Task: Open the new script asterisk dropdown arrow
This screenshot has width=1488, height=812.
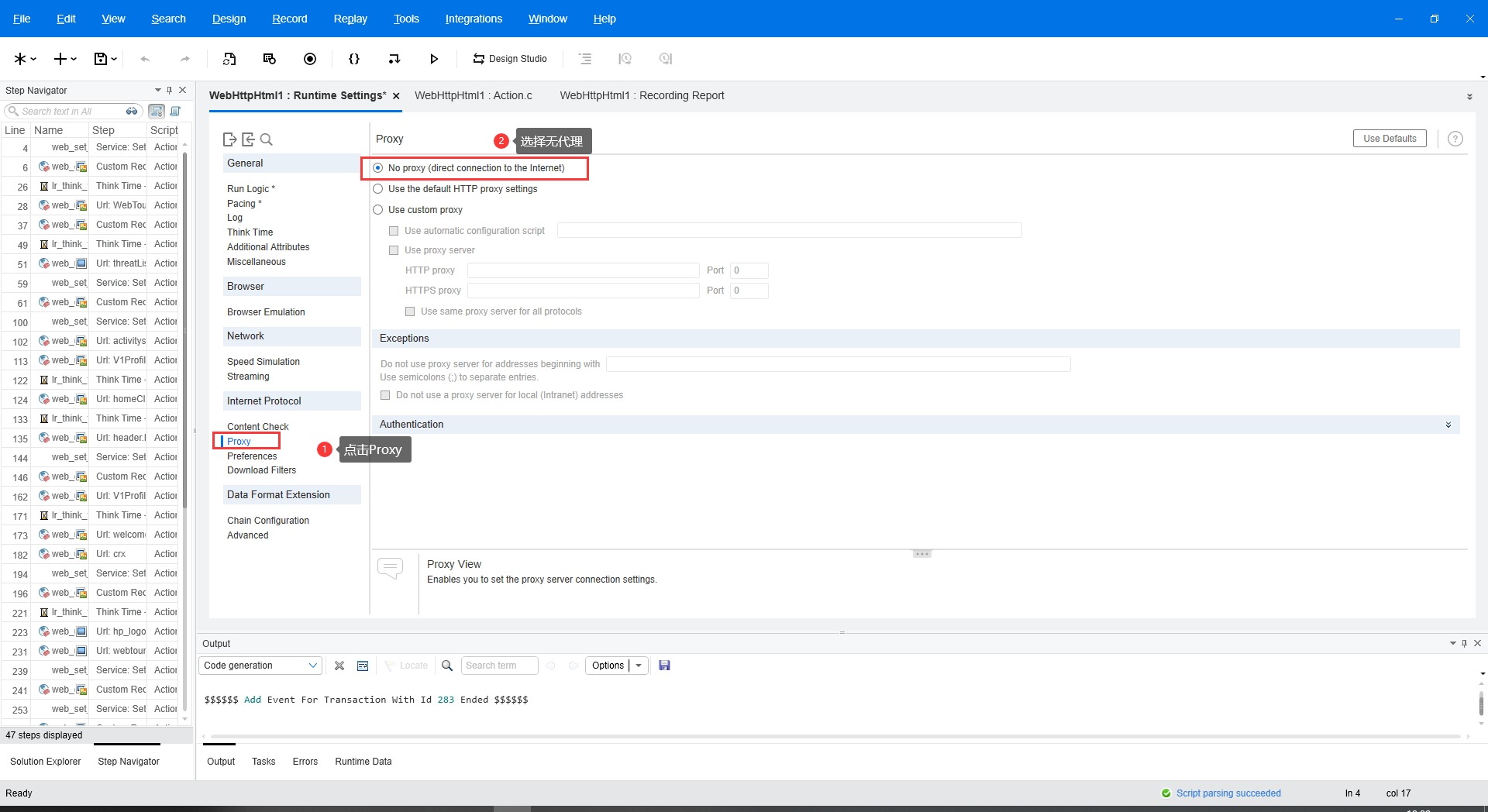Action: pyautogui.click(x=33, y=59)
